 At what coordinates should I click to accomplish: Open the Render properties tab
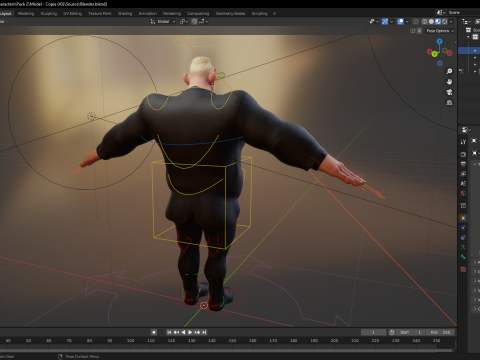[x=463, y=154]
